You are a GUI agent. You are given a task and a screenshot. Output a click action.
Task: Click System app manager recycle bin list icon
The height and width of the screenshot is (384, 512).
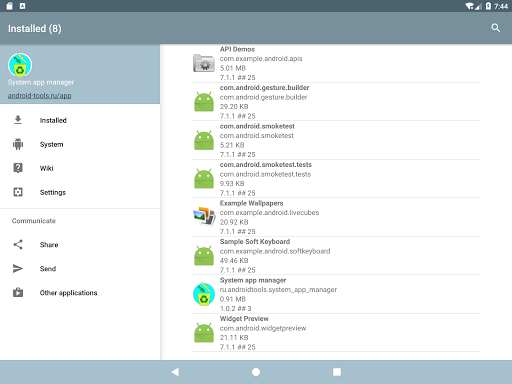click(x=204, y=294)
